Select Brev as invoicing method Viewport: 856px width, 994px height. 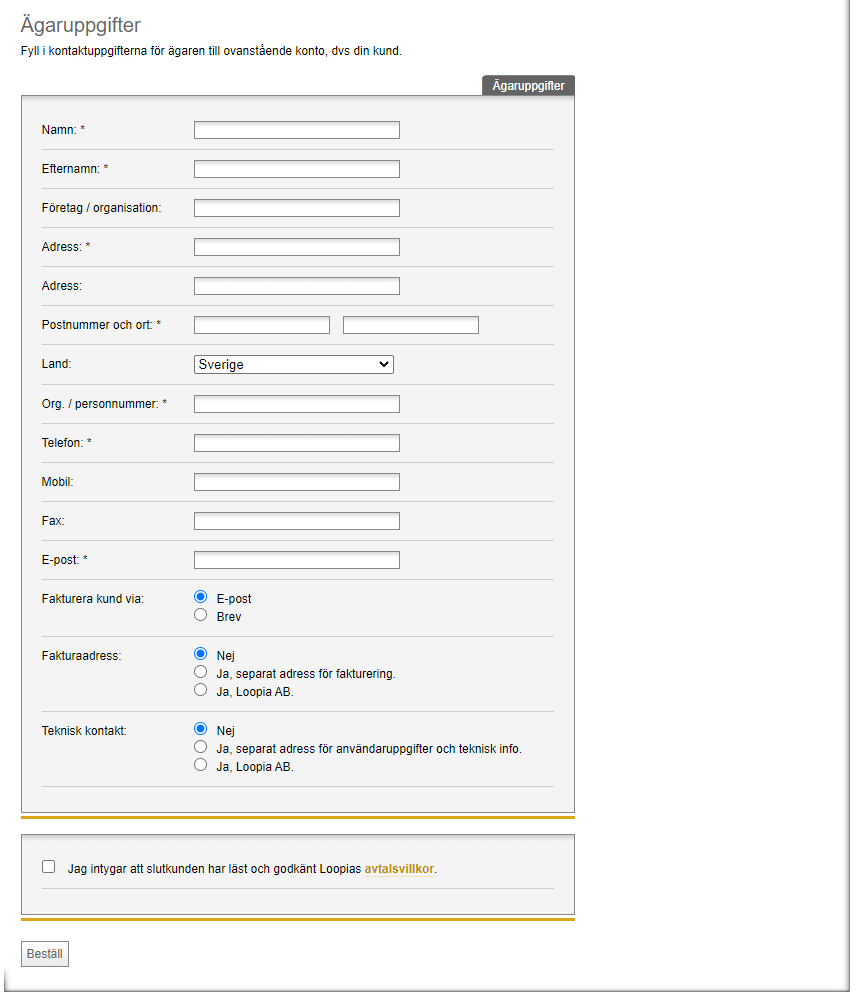tap(200, 615)
